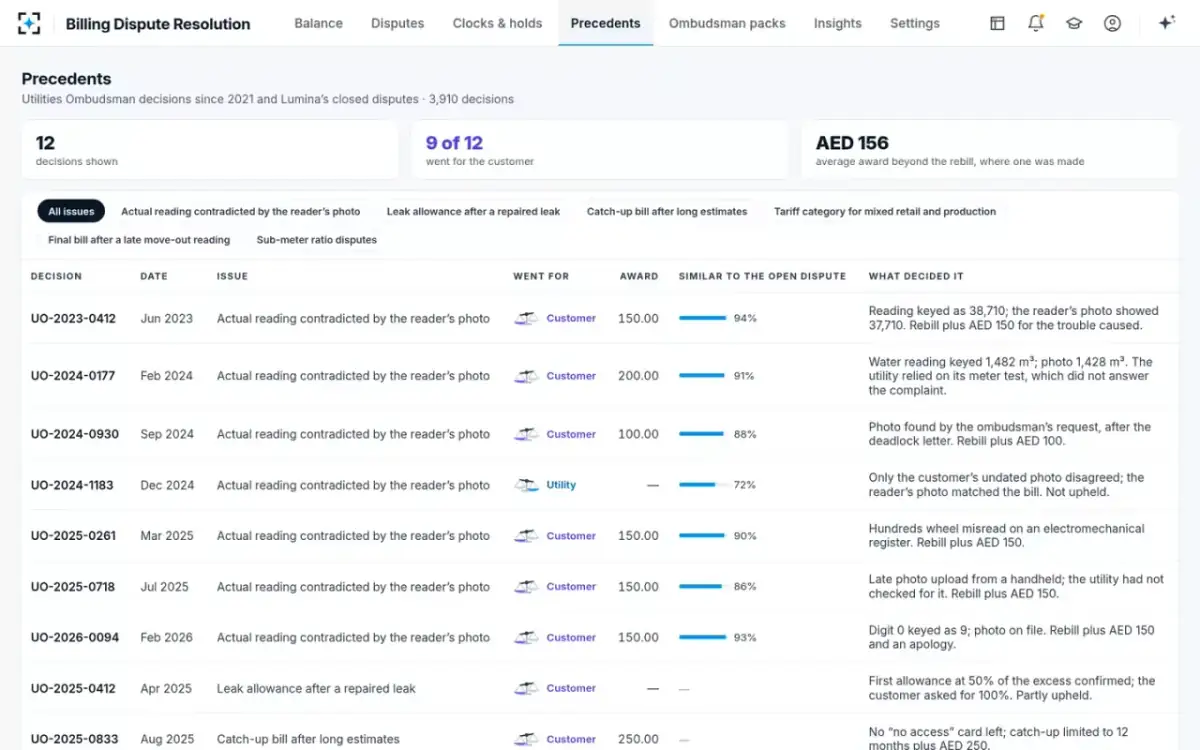Viewport: 1200px width, 750px height.
Task: Click the scales icon for UO-2026-0094
Action: (526, 637)
